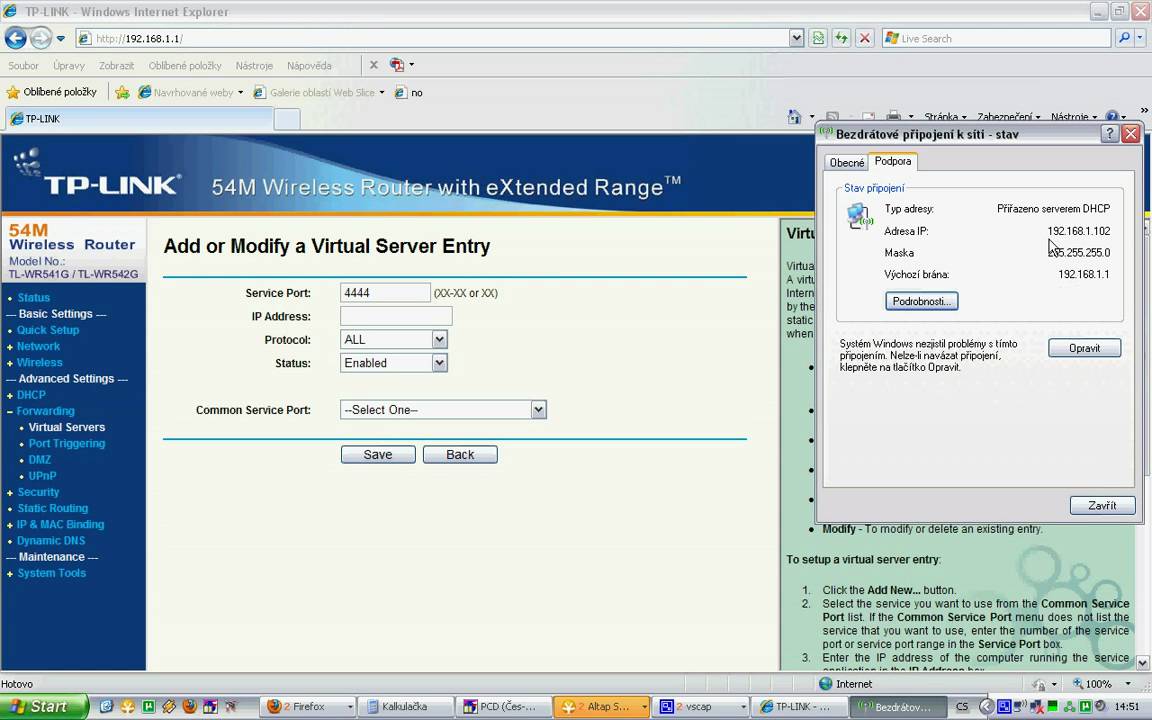This screenshot has width=1152, height=720.
Task: Close the toolbar with the grey X
Action: click(373, 65)
